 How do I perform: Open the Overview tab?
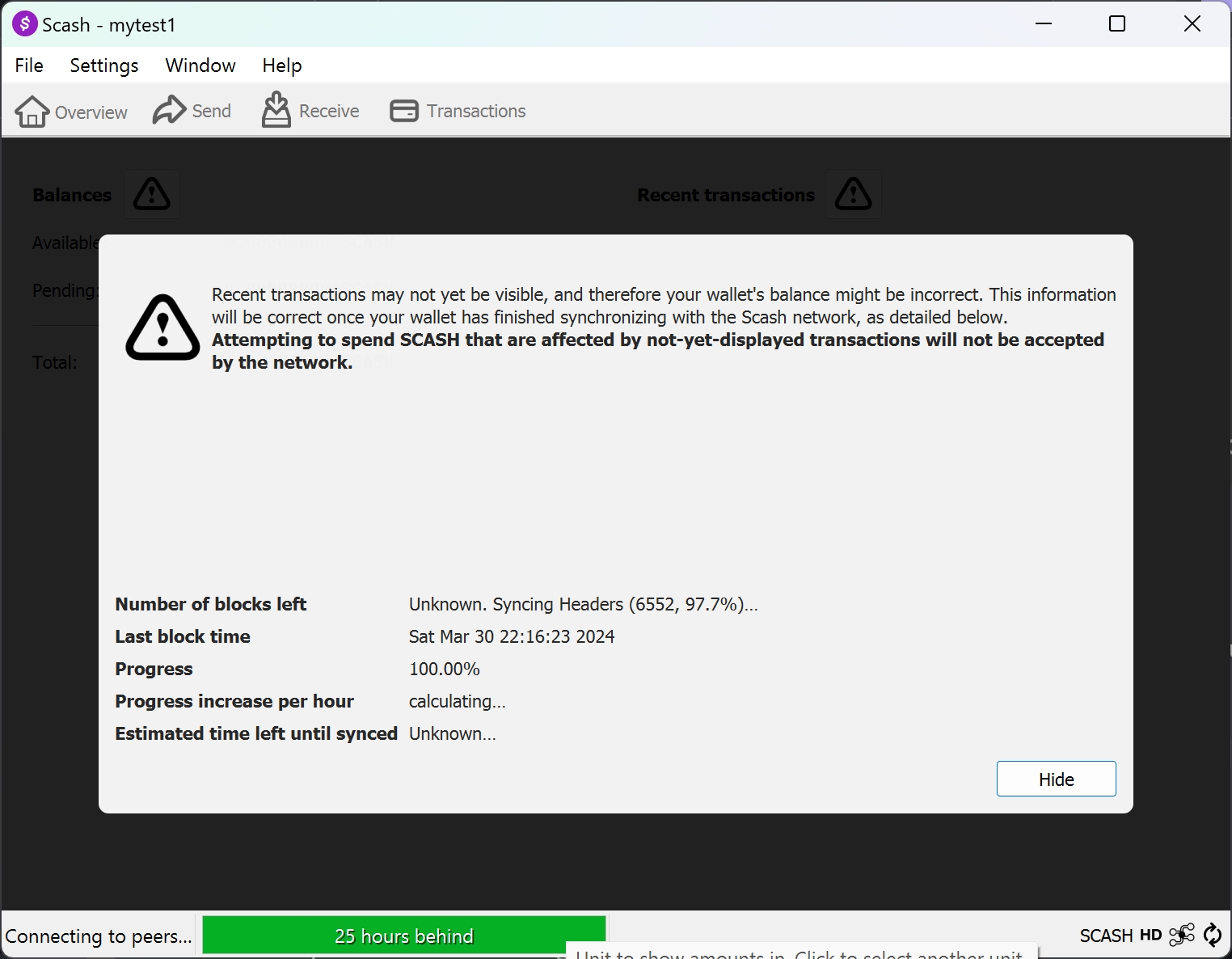[71, 112]
